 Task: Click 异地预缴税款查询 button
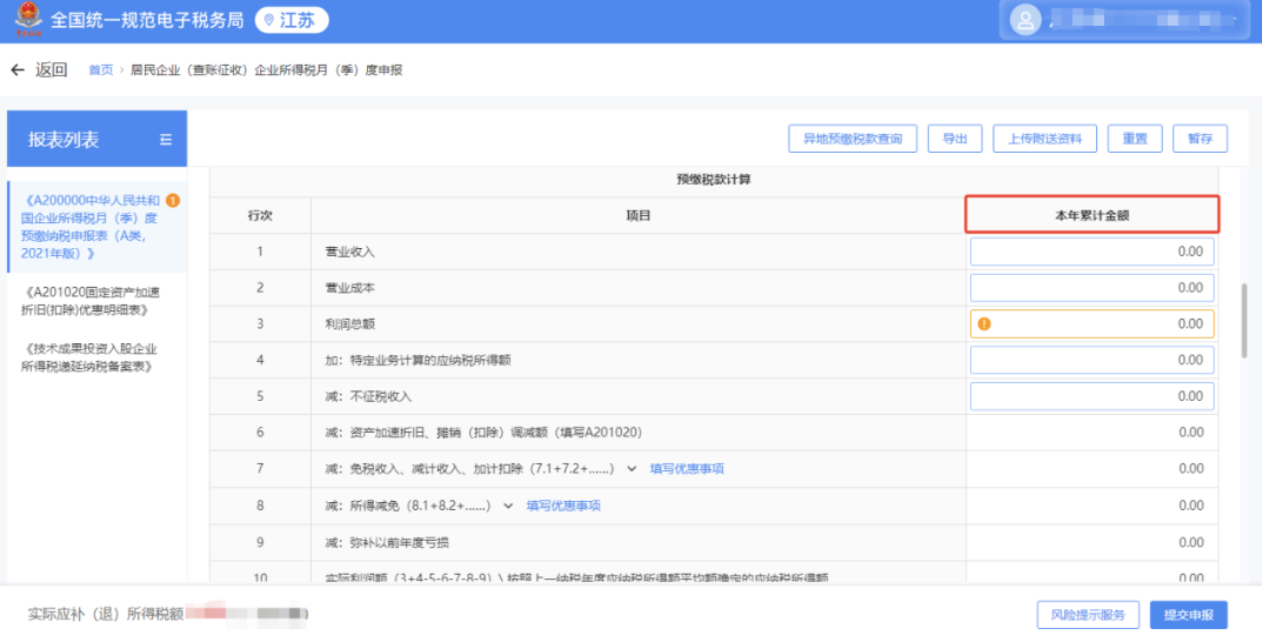pyautogui.click(x=853, y=139)
